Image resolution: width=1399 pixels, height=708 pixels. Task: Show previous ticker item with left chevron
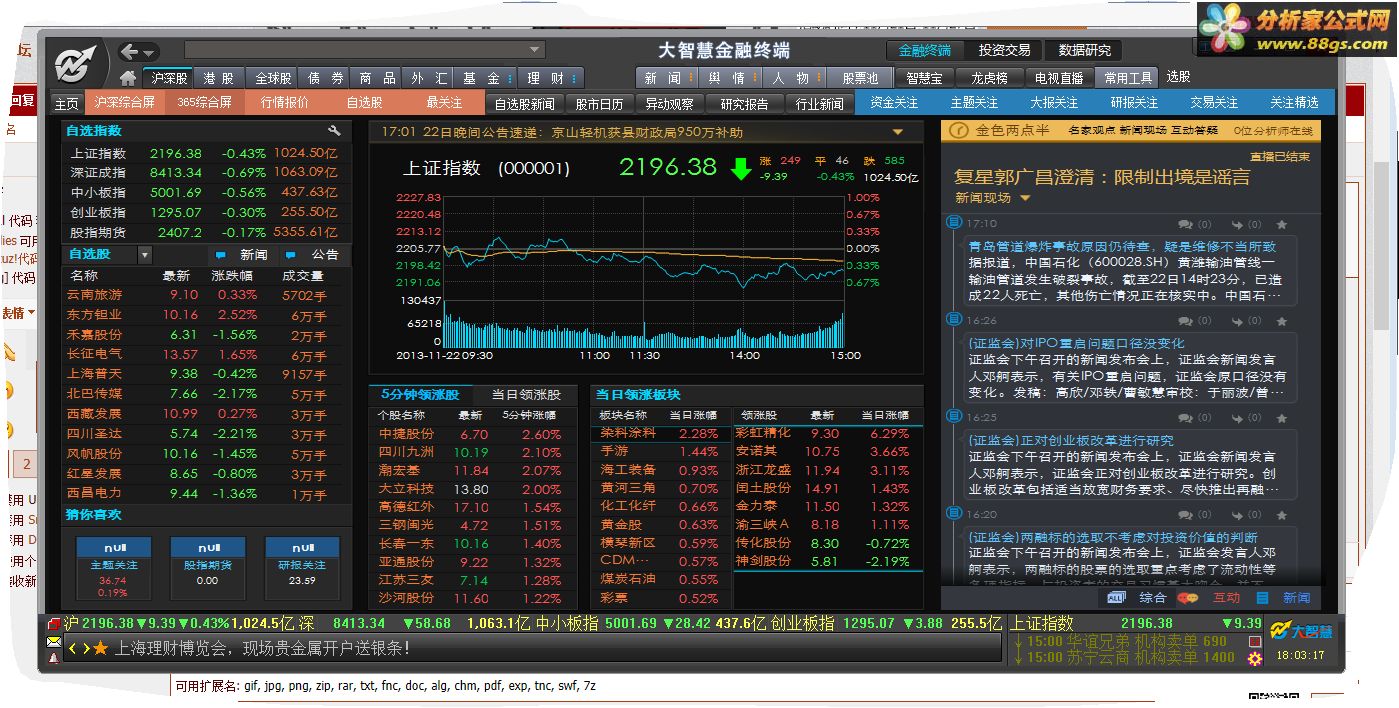(x=72, y=649)
